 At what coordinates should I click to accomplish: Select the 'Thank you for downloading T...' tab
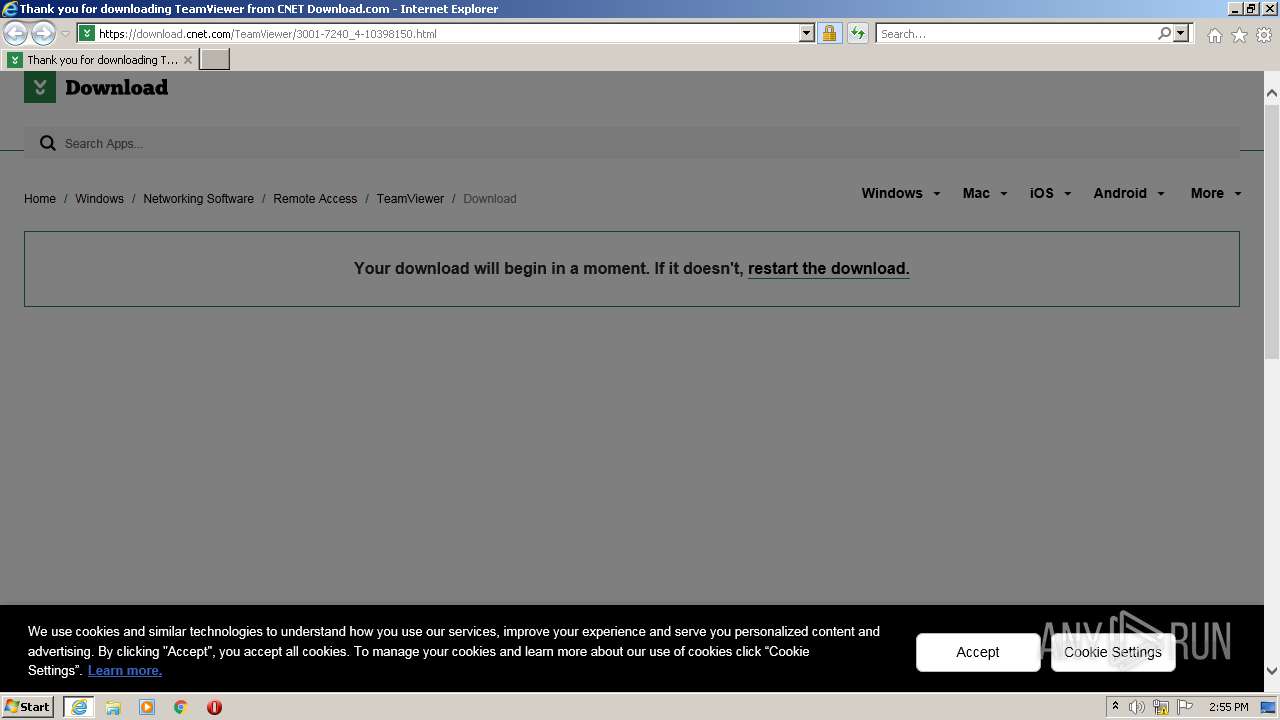[x=100, y=60]
